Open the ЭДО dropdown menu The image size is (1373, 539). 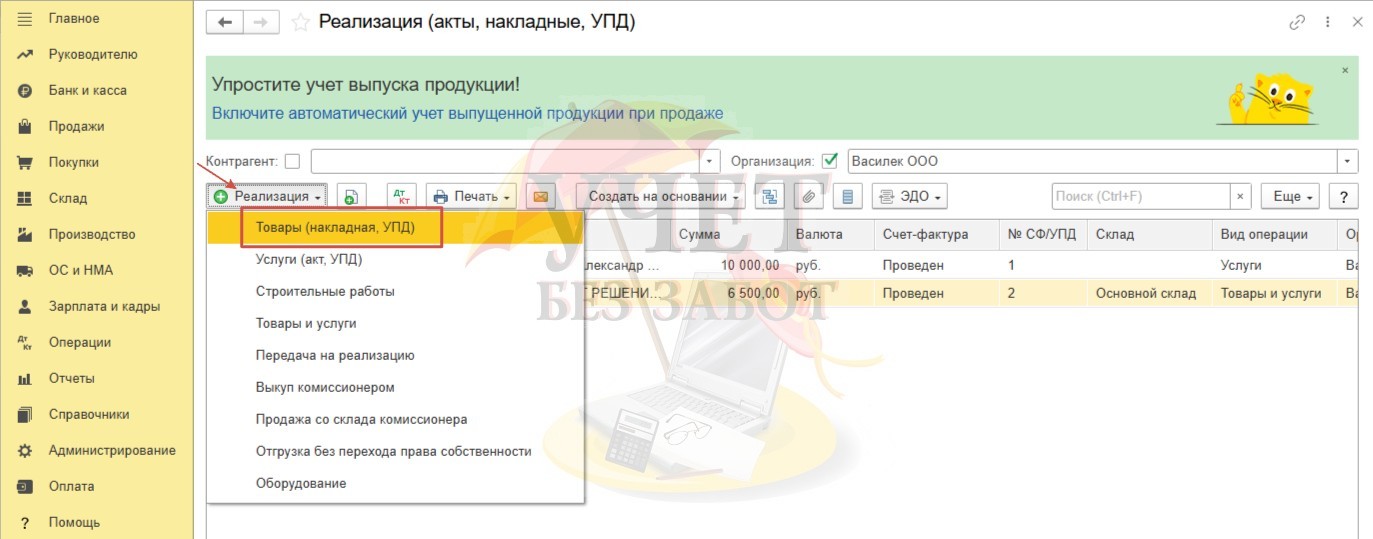909,197
